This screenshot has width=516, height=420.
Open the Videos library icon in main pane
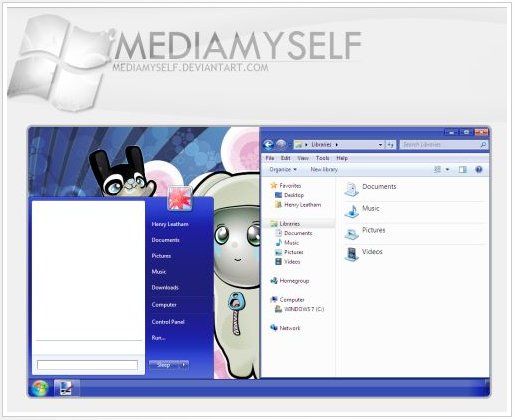(x=352, y=254)
